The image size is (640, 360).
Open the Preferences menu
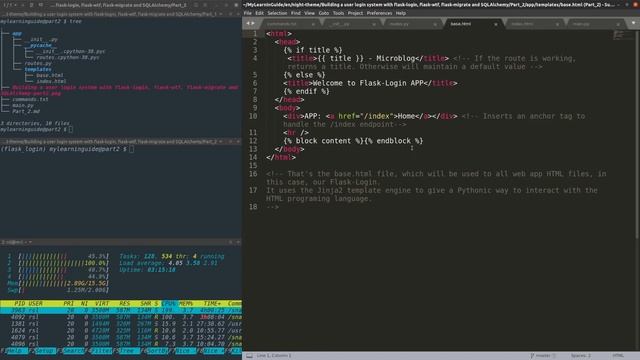(x=379, y=13)
